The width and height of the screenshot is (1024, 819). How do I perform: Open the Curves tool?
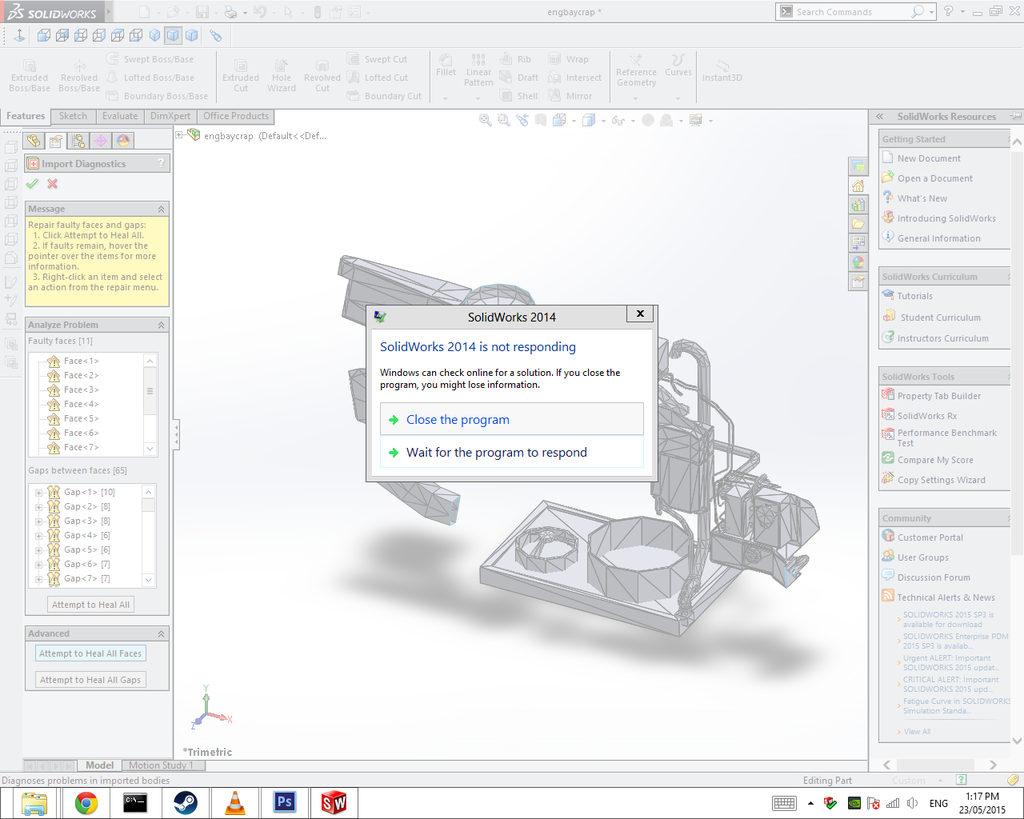(678, 66)
